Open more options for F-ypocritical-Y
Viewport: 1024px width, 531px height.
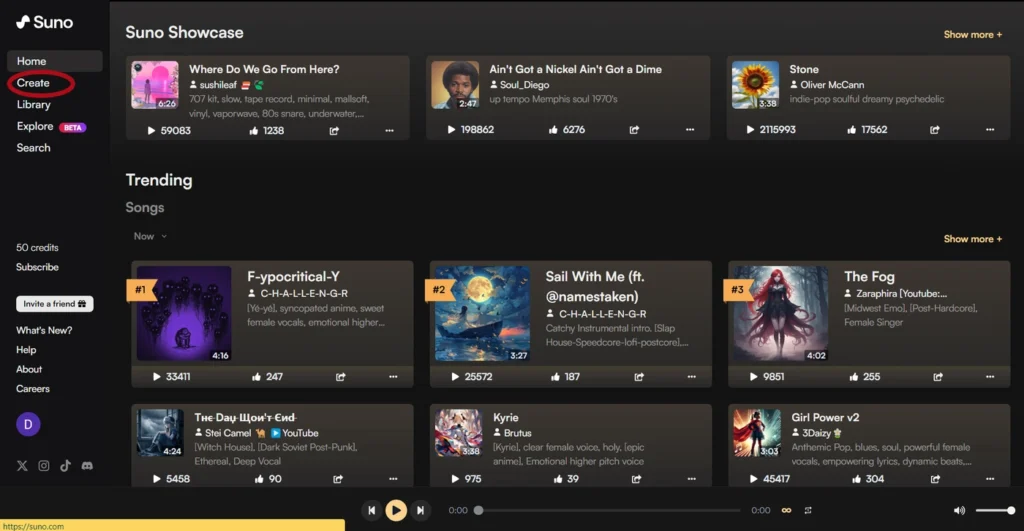tap(393, 377)
